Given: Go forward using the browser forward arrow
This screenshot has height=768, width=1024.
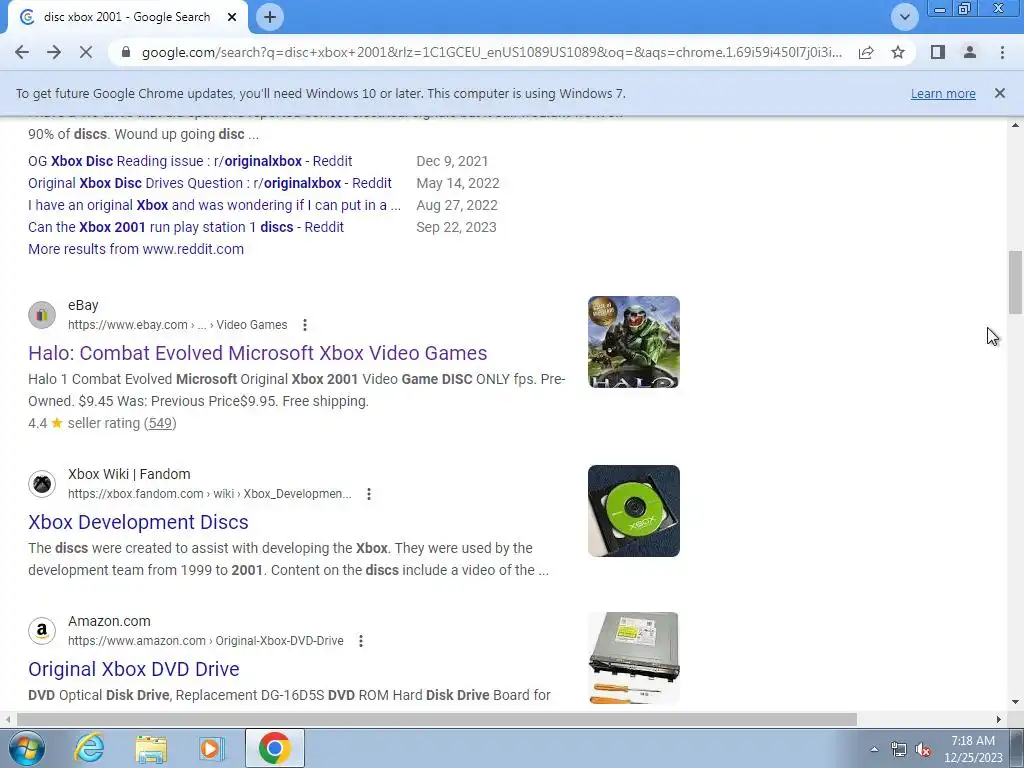Looking at the screenshot, I should click(x=54, y=52).
